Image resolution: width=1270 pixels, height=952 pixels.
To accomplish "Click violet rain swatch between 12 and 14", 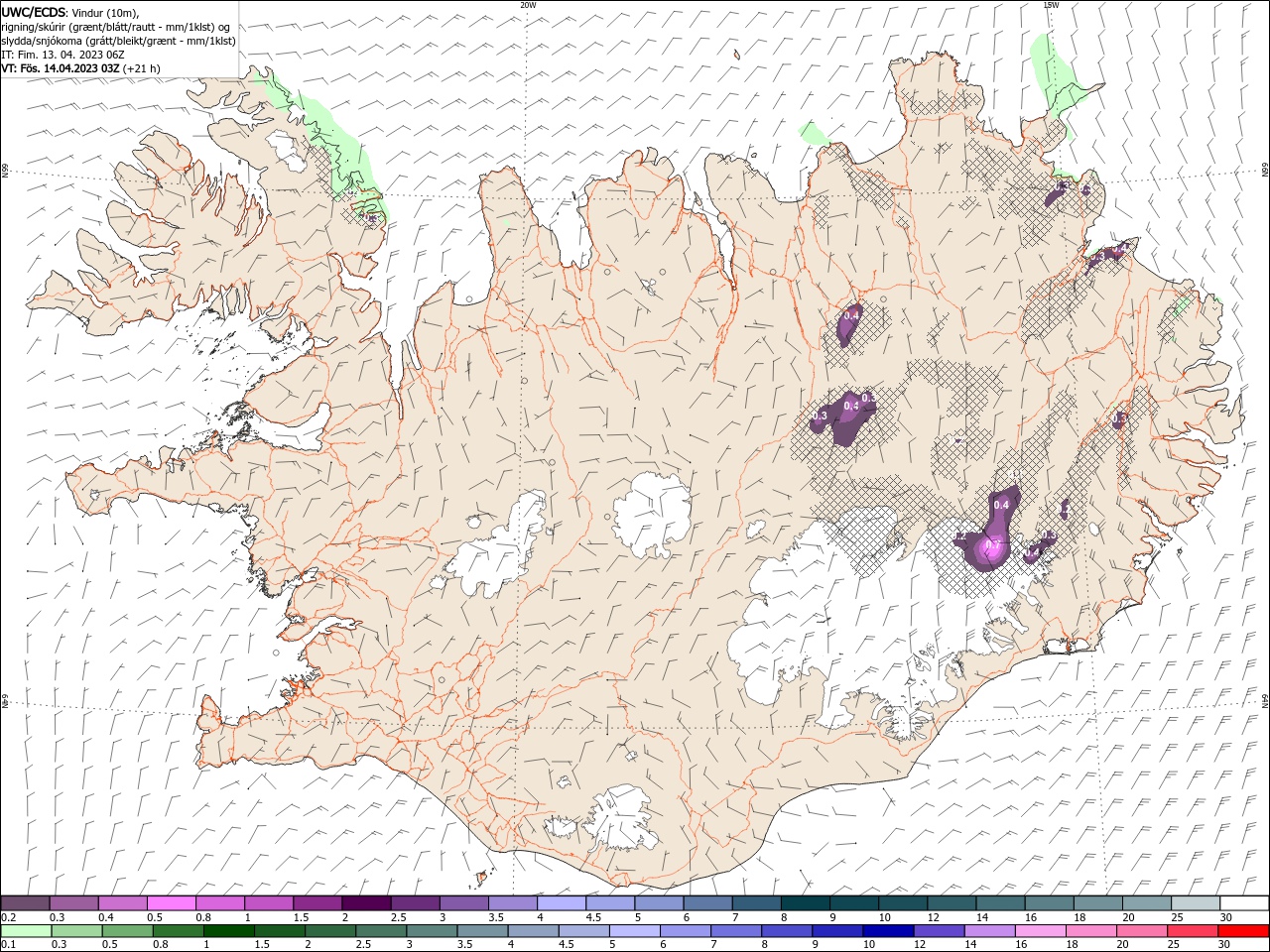I will coord(939,931).
